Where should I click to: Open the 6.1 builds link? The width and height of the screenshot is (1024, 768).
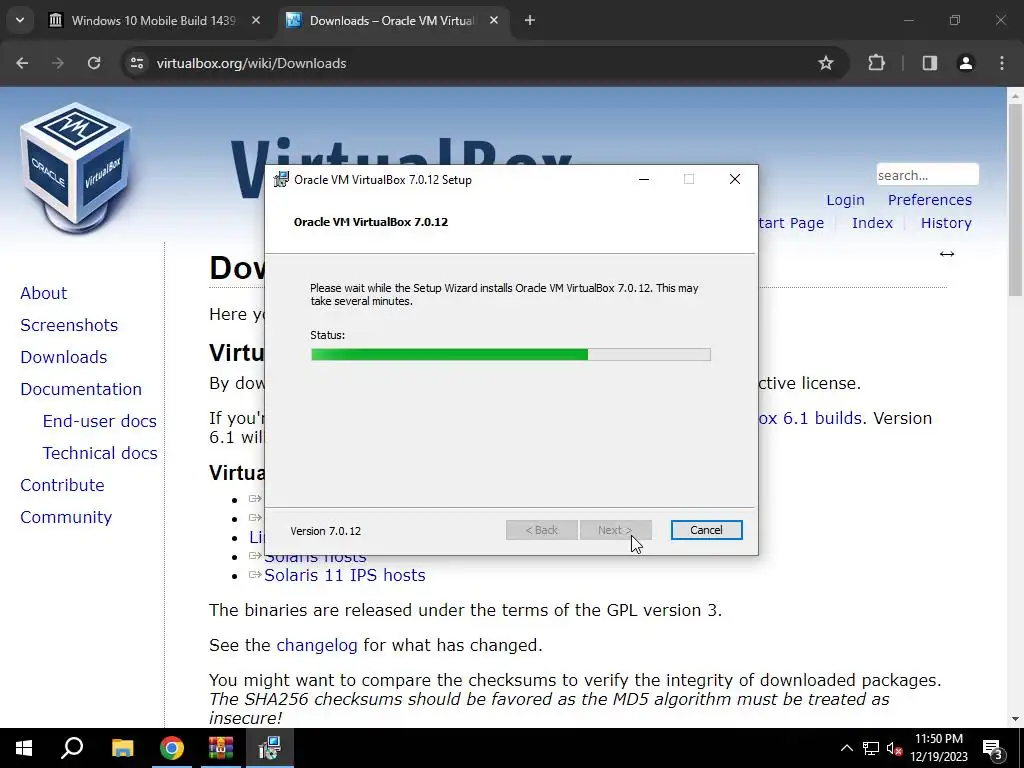point(810,418)
